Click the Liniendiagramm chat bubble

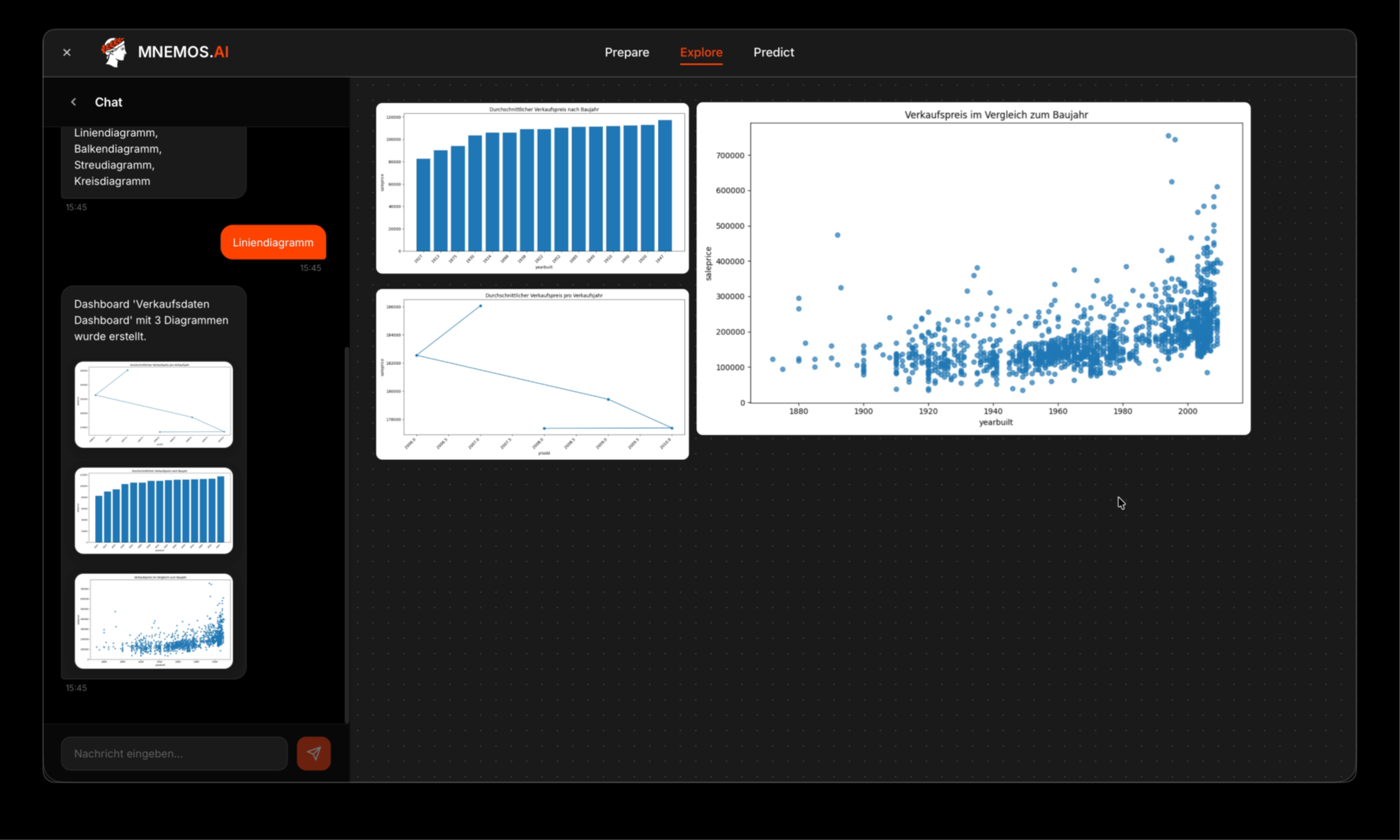[273, 242]
